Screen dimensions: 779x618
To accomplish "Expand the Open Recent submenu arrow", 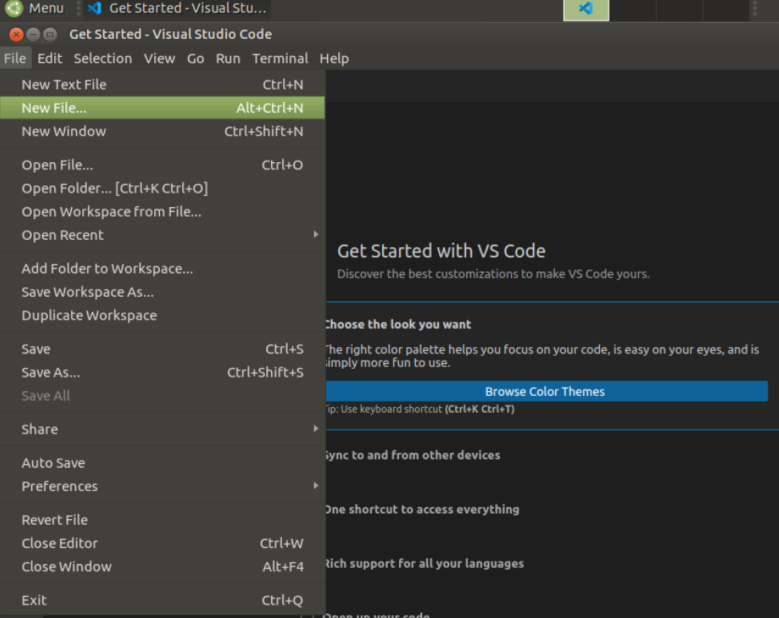I will point(315,235).
